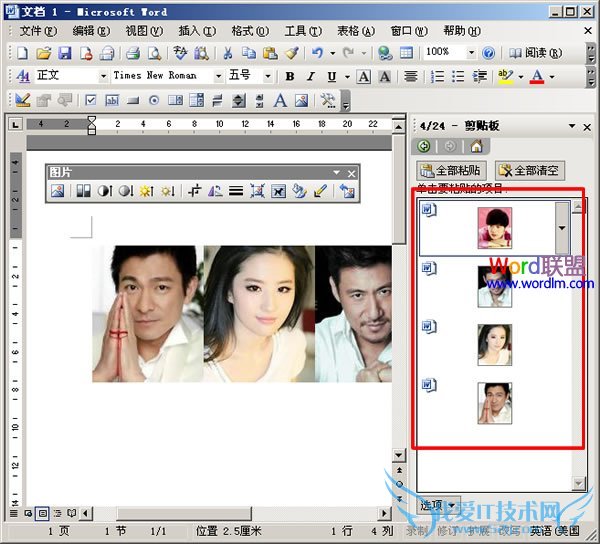Toggle Underline formatting
The width and height of the screenshot is (600, 544).
pyautogui.click(x=332, y=76)
